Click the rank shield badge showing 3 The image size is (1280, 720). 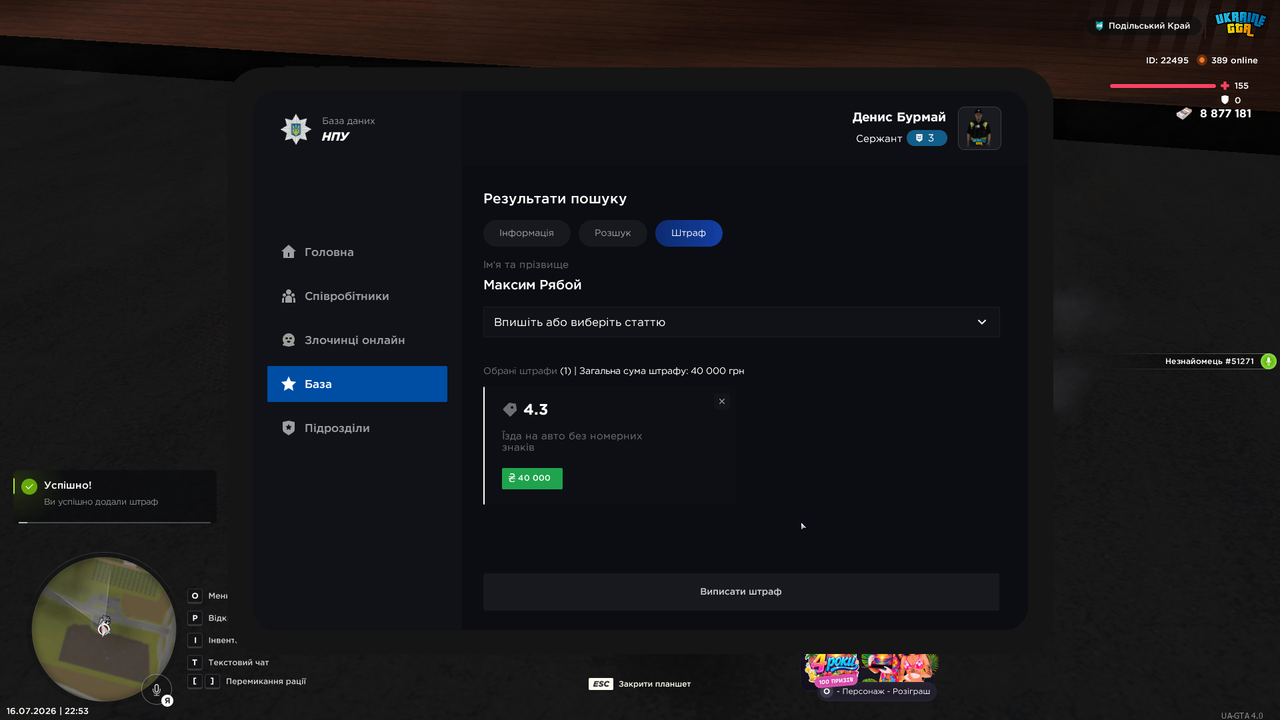pos(927,138)
